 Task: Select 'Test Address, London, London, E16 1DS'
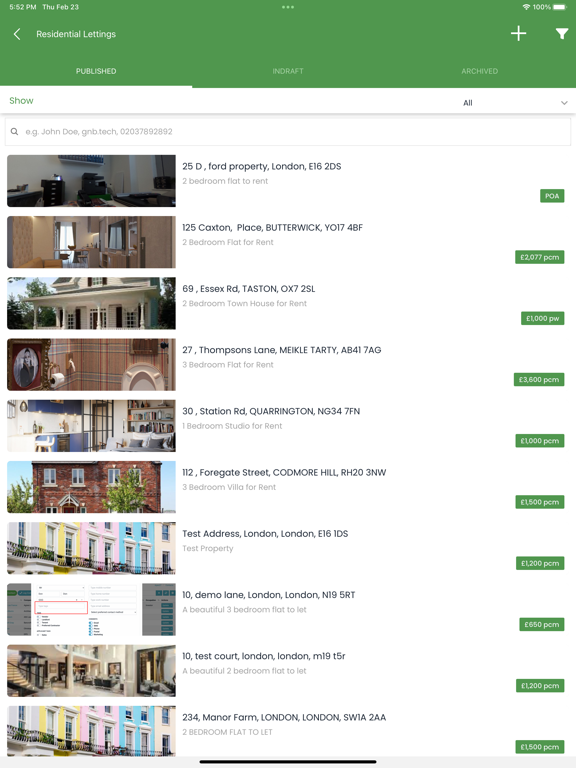[x=265, y=534]
